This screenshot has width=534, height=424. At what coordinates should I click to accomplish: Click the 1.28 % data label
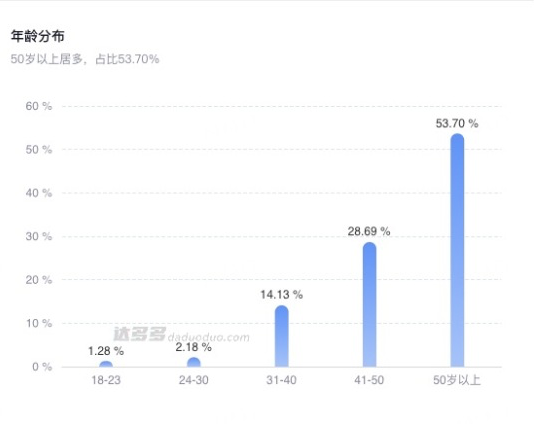[106, 351]
